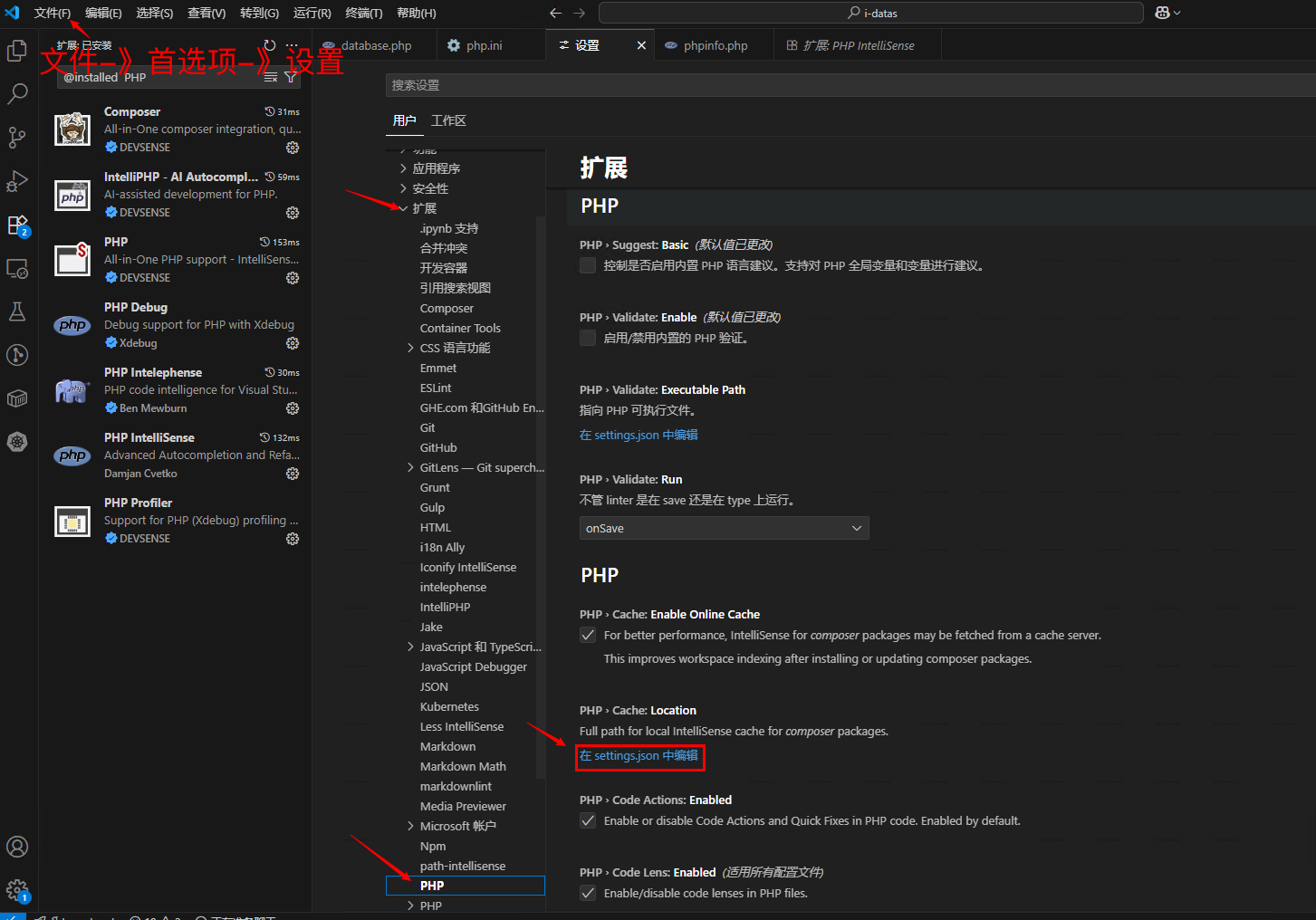Open manage gear for PHP IntelliSense

[293, 474]
